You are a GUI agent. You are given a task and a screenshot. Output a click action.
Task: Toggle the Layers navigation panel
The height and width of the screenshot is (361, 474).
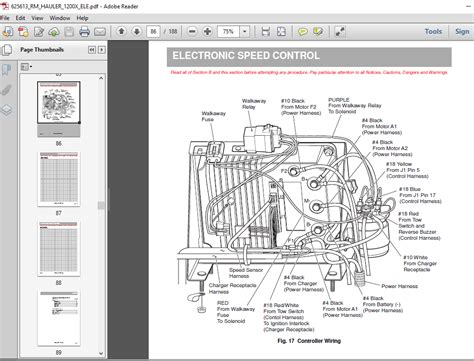click(7, 110)
